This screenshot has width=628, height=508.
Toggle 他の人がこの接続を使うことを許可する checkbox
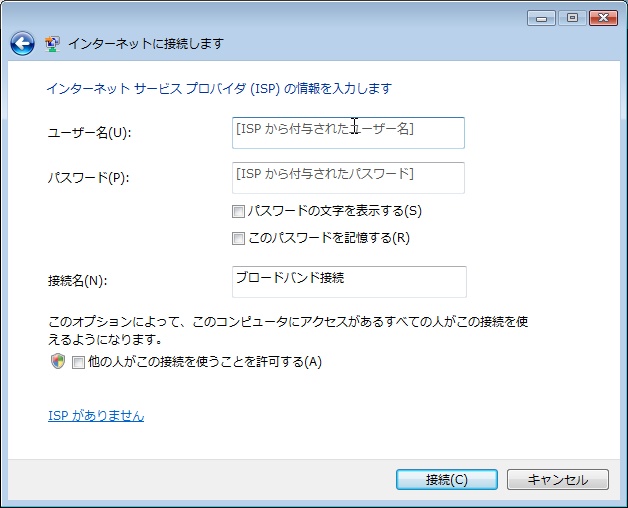point(78,362)
